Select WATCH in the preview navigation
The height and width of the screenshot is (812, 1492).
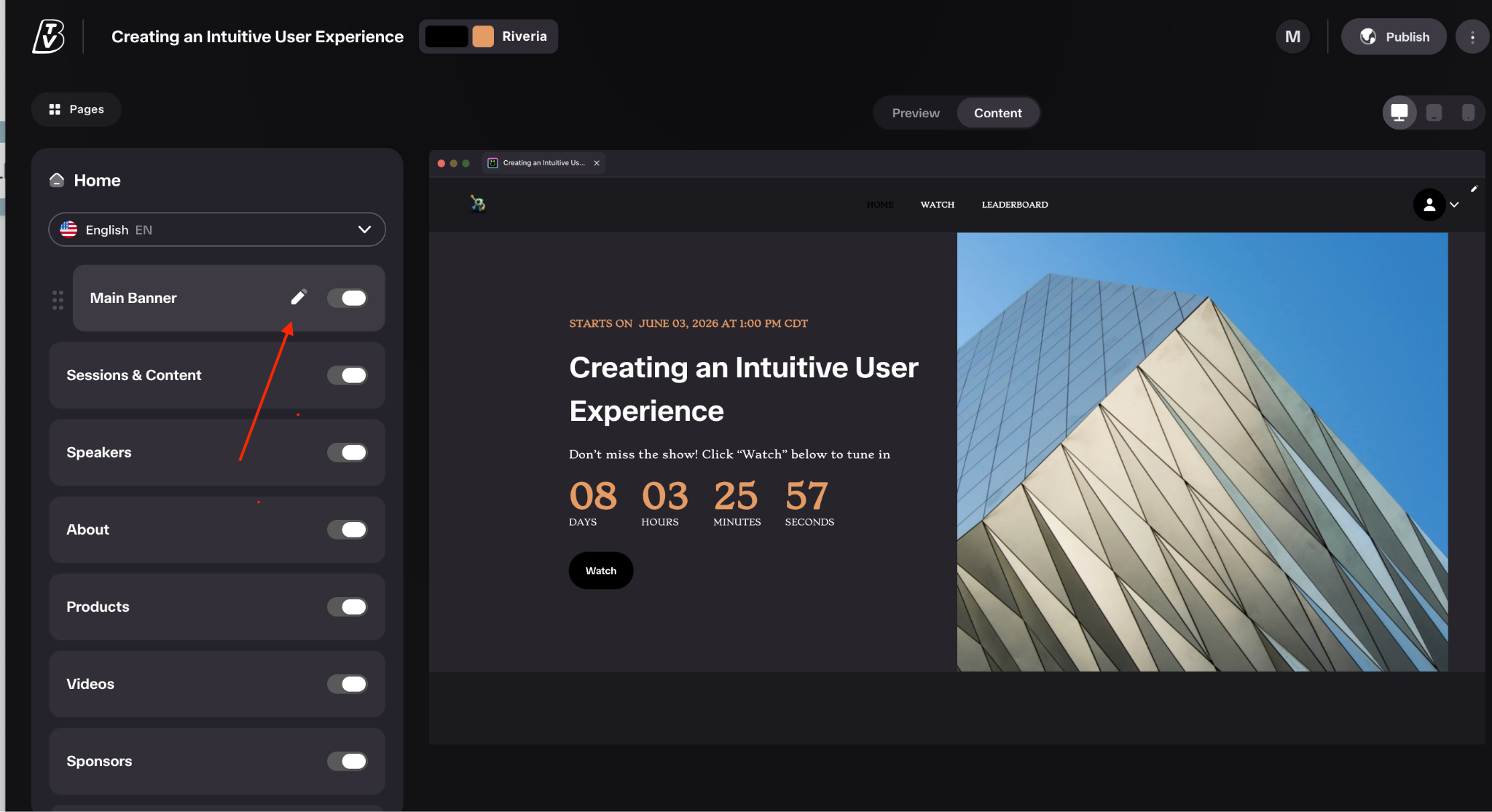pyautogui.click(x=937, y=205)
